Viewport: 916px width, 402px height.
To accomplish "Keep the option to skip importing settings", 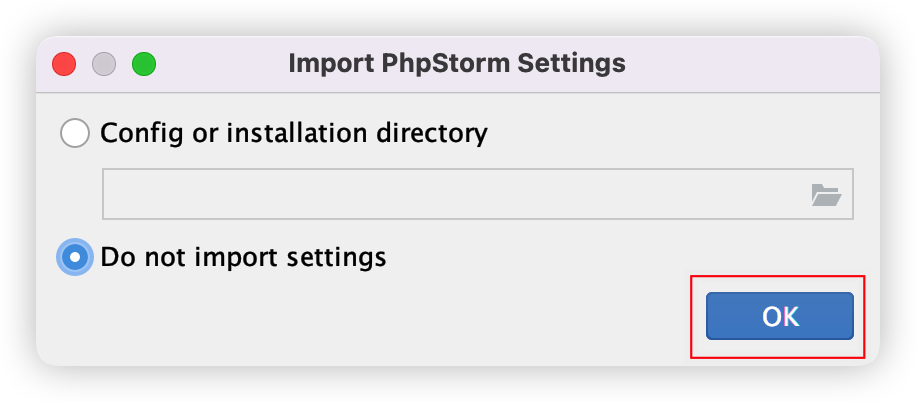I will point(75,257).
